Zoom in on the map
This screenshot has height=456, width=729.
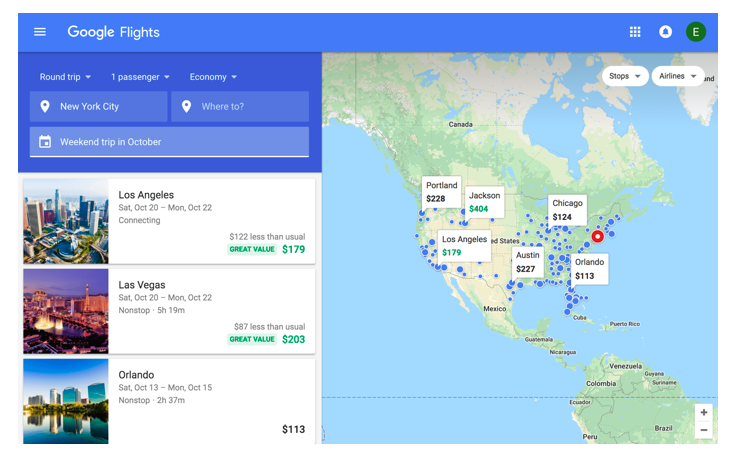(704, 412)
